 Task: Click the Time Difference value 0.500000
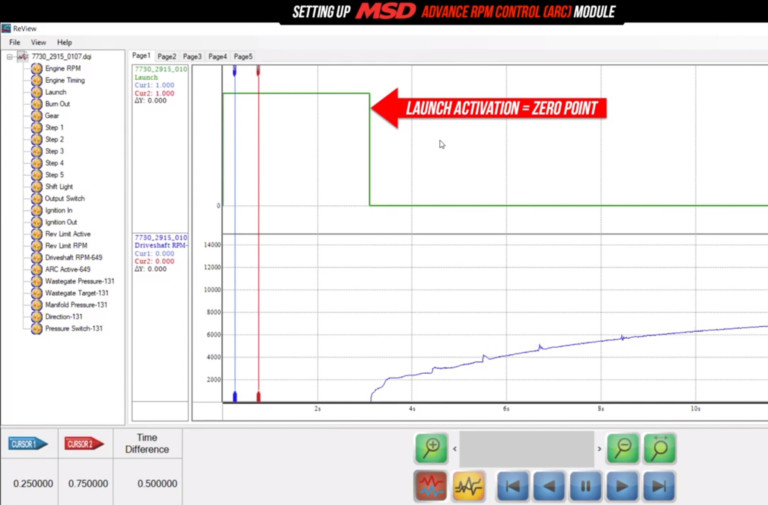(157, 483)
